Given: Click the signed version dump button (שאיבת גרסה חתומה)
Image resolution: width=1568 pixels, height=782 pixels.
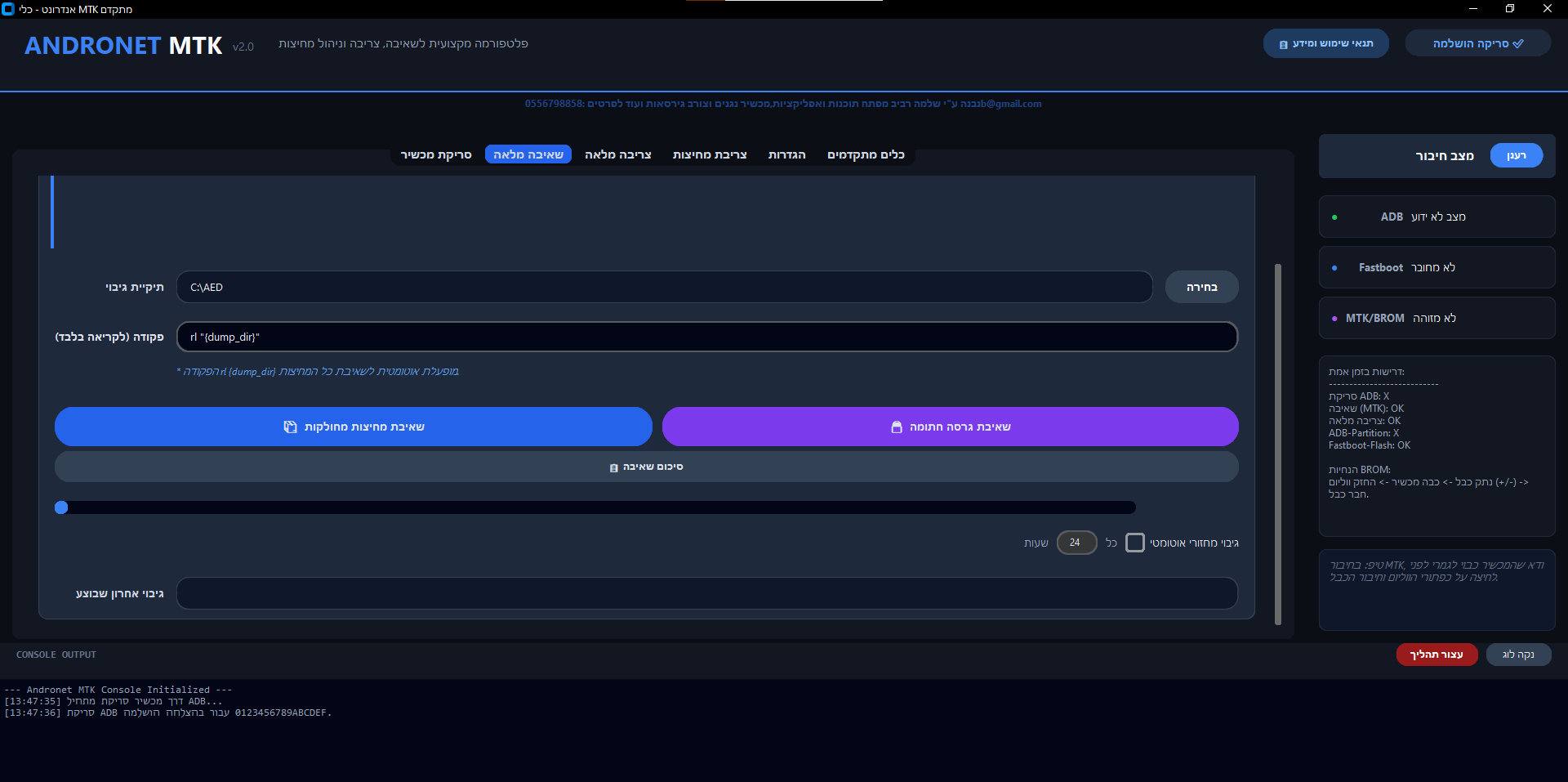Looking at the screenshot, I should [x=950, y=427].
